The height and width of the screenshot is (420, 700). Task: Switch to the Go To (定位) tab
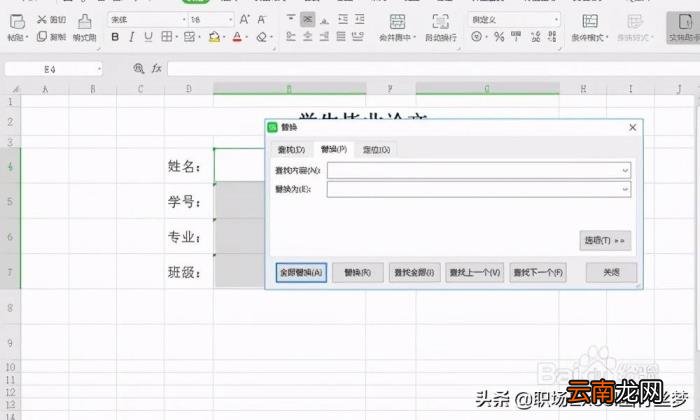click(376, 150)
